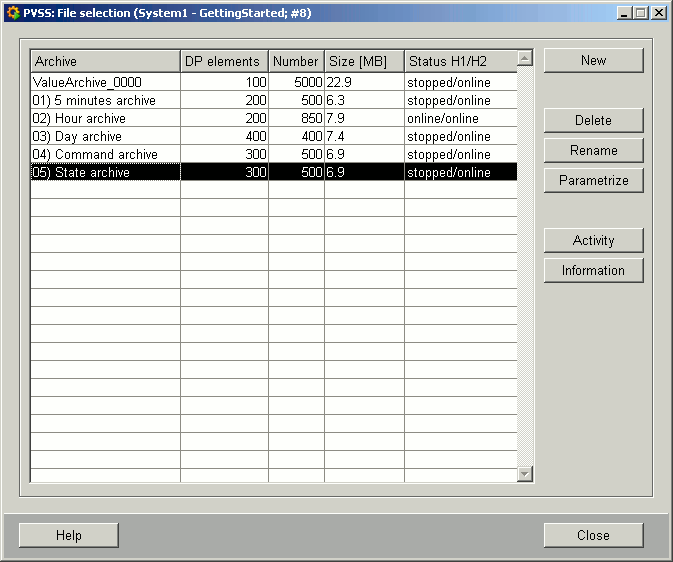673x562 pixels.
Task: Click the New archive button
Action: click(x=593, y=61)
